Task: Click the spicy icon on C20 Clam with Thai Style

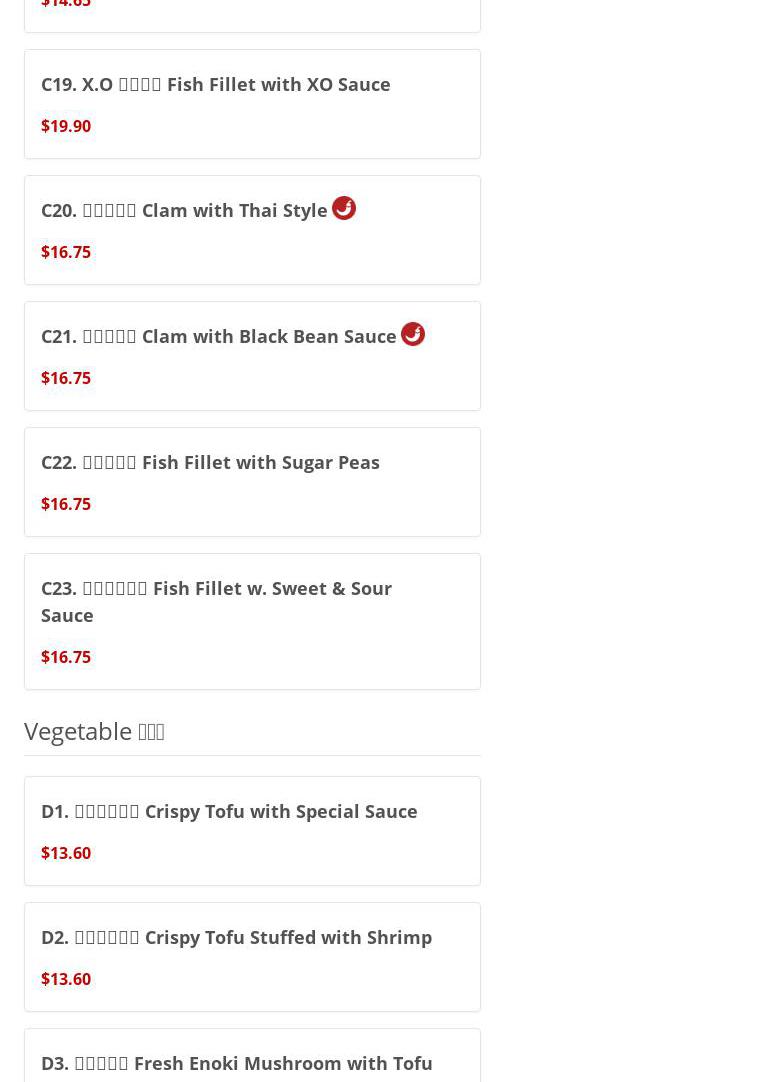Action: click(344, 208)
